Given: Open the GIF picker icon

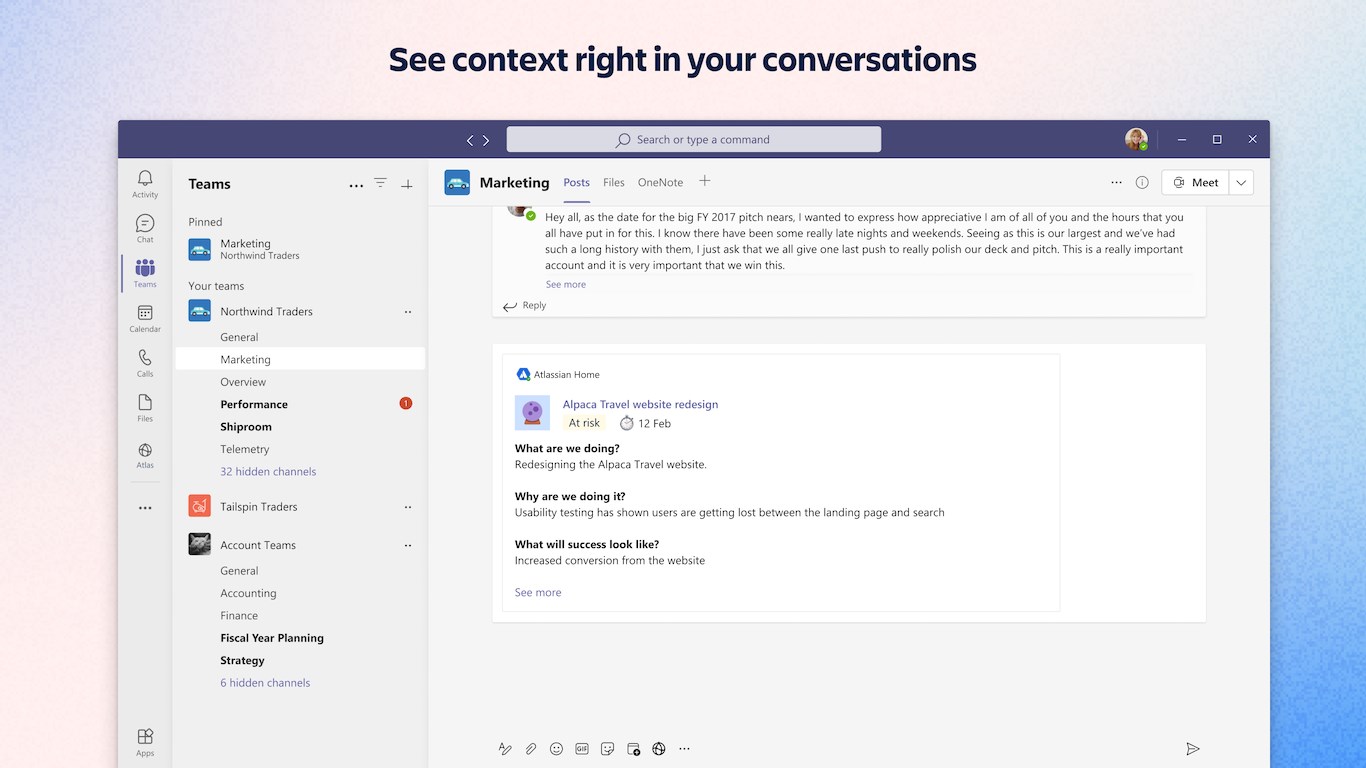Looking at the screenshot, I should coord(582,748).
